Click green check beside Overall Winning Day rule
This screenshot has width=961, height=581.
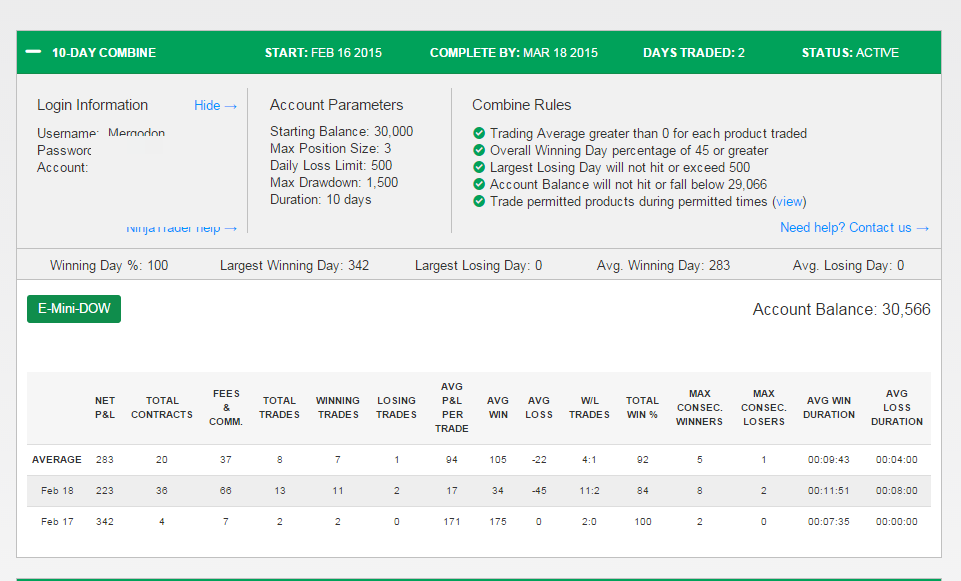[x=479, y=150]
